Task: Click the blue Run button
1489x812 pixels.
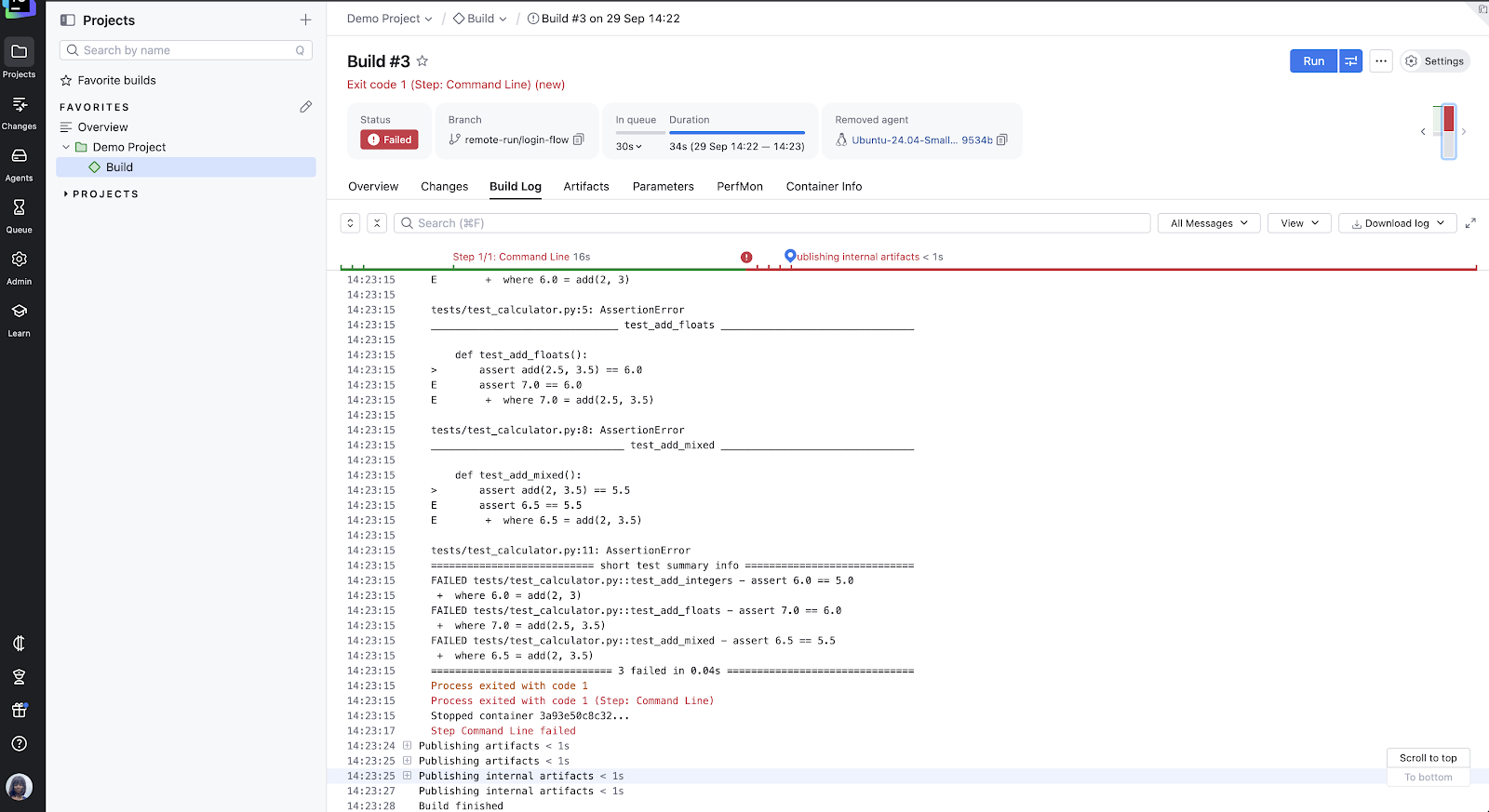Action: (x=1313, y=61)
